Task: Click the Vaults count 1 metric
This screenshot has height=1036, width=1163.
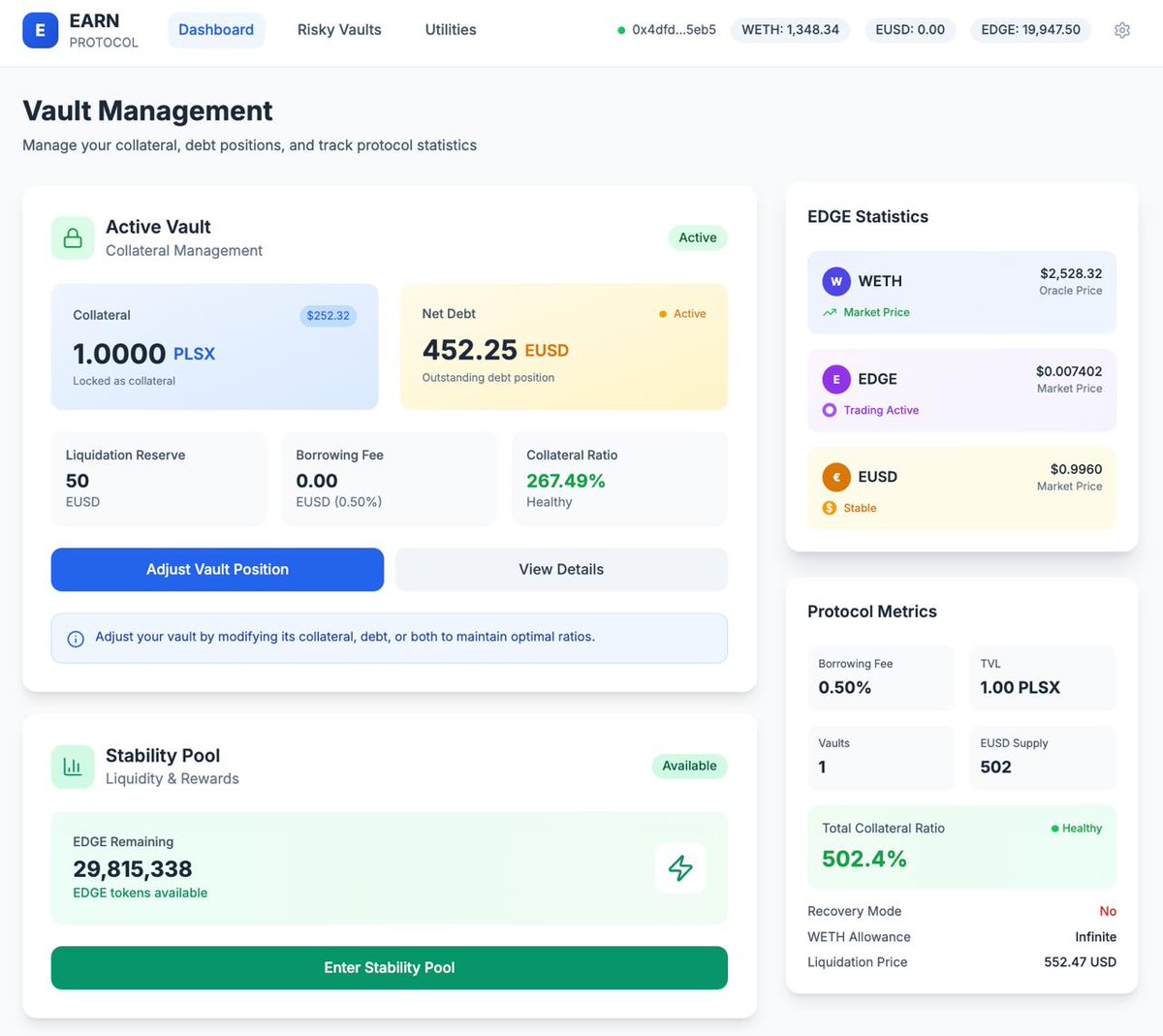Action: coord(881,757)
